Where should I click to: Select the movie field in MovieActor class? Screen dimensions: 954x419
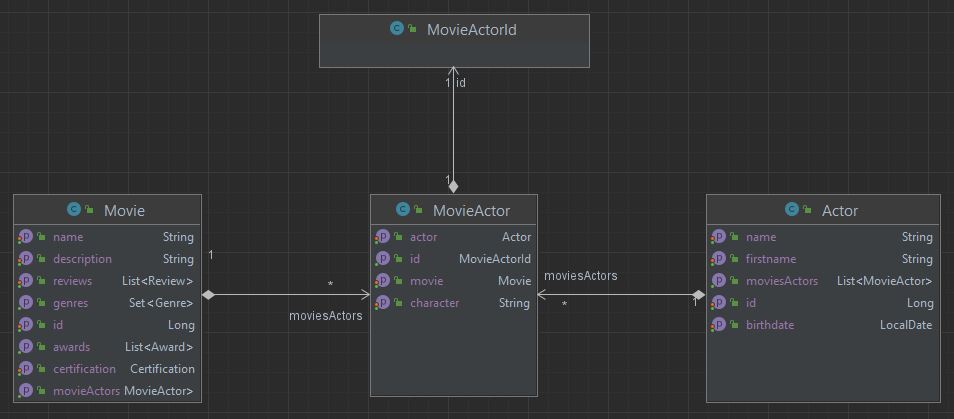coord(426,281)
